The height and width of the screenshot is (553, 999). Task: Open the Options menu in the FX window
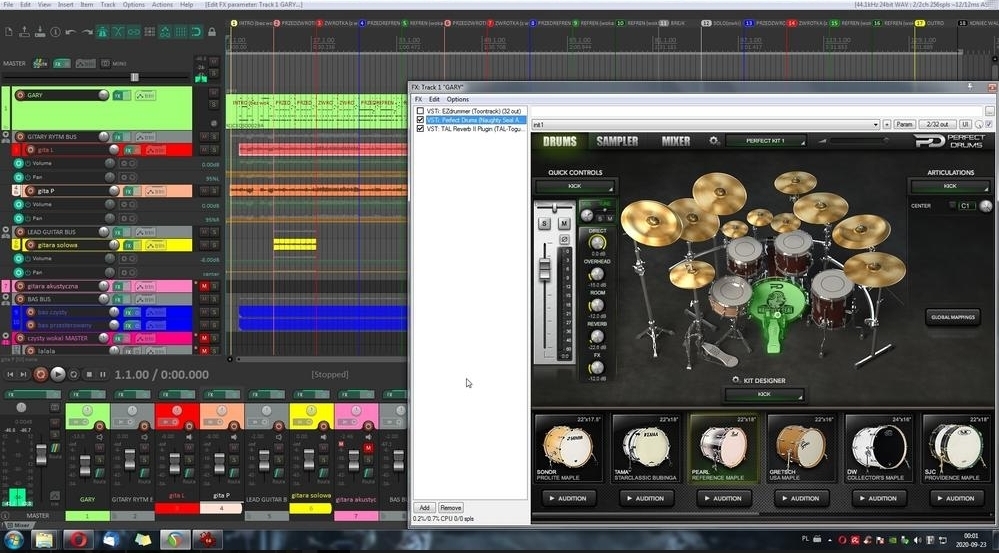[458, 99]
